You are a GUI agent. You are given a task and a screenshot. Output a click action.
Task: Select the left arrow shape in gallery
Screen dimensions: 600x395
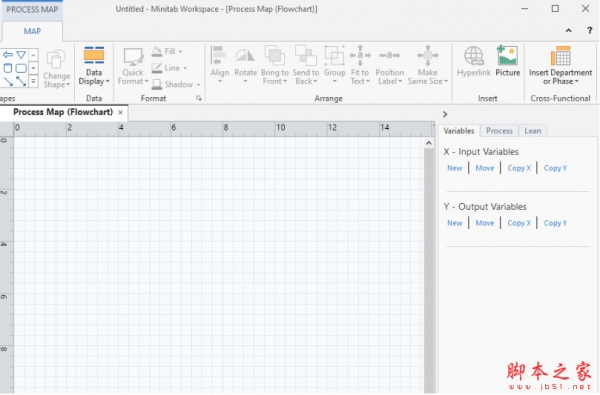click(x=8, y=55)
